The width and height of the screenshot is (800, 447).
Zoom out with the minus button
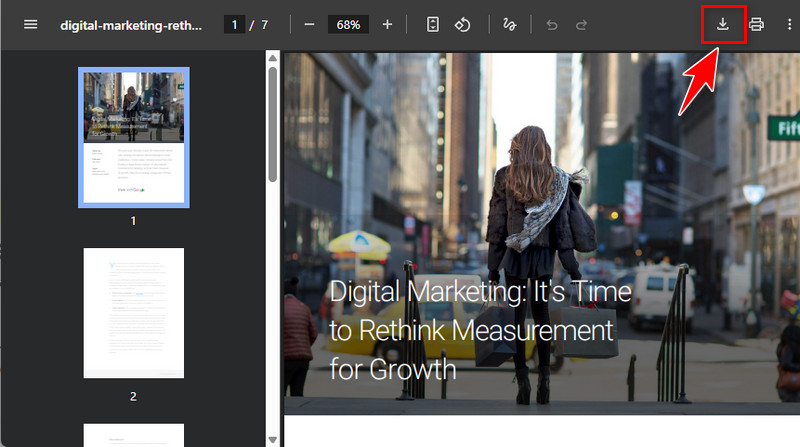click(309, 24)
